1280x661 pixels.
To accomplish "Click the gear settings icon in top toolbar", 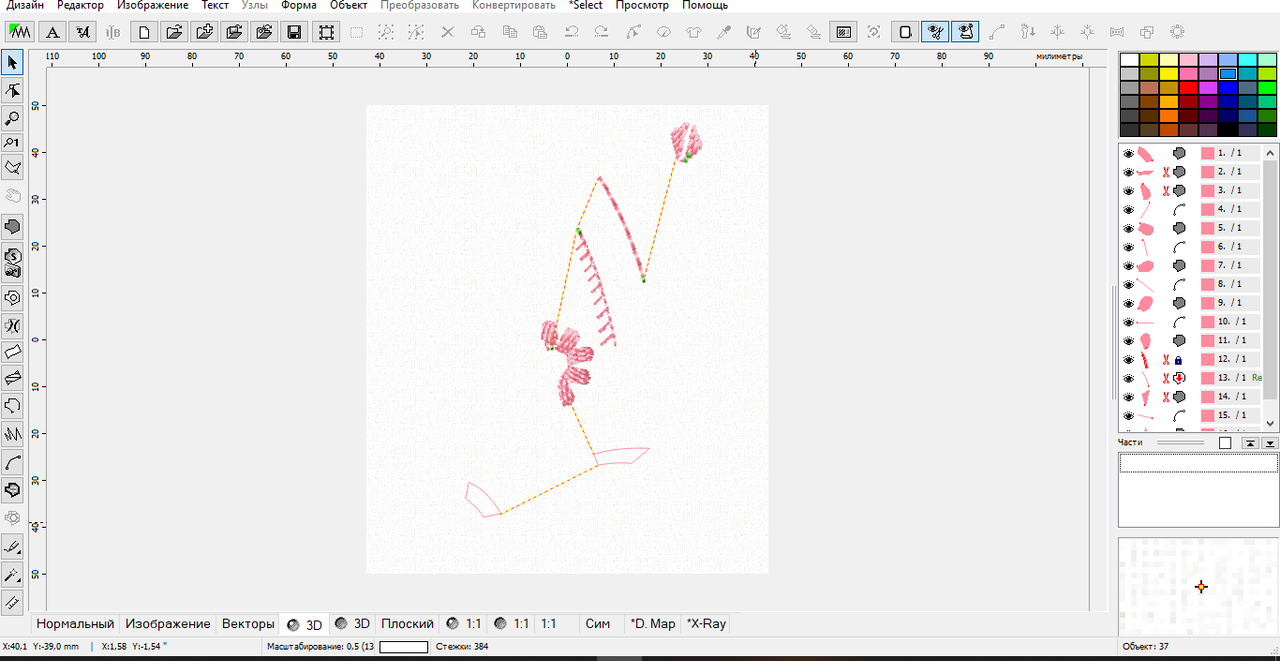I will (1177, 32).
